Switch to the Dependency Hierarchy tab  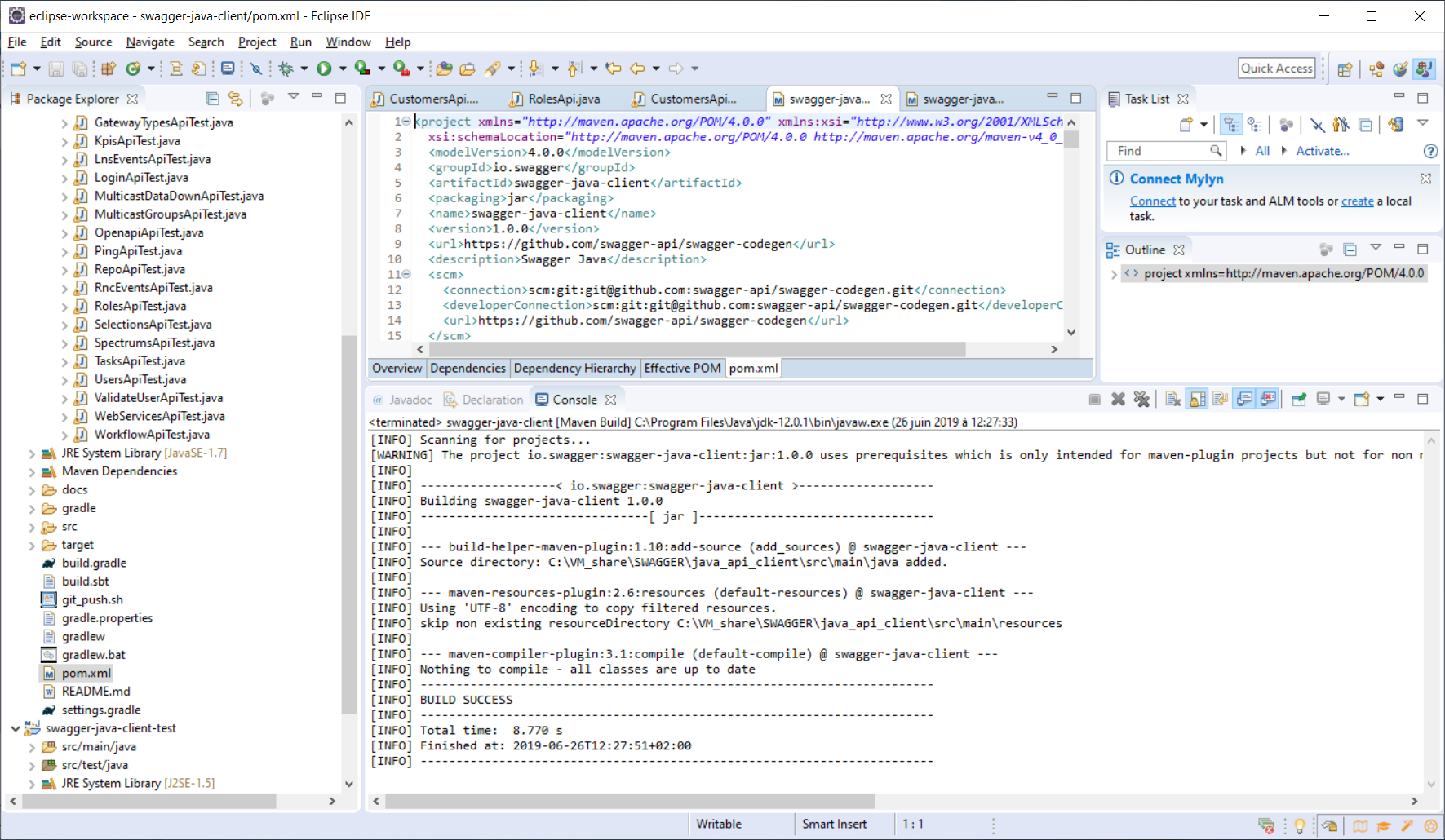(574, 369)
